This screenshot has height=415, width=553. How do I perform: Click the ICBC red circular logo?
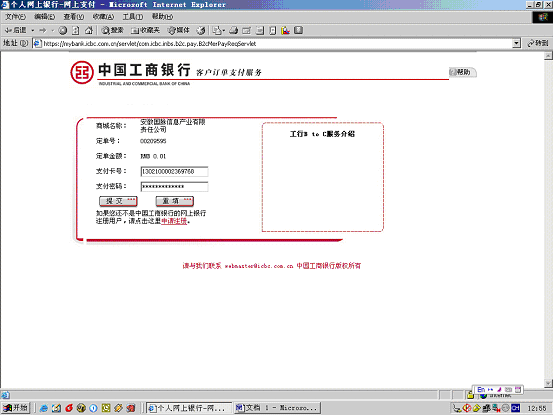pyautogui.click(x=82, y=73)
